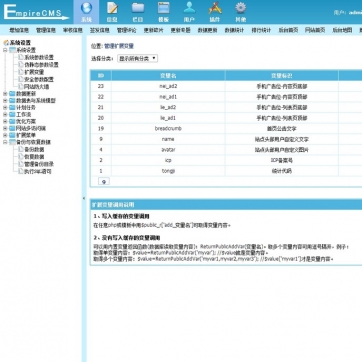Image resolution: width=362 pixels, height=362 pixels.
Task: Click 排行统计 in the shortcut bar
Action: pyautogui.click(x=261, y=30)
